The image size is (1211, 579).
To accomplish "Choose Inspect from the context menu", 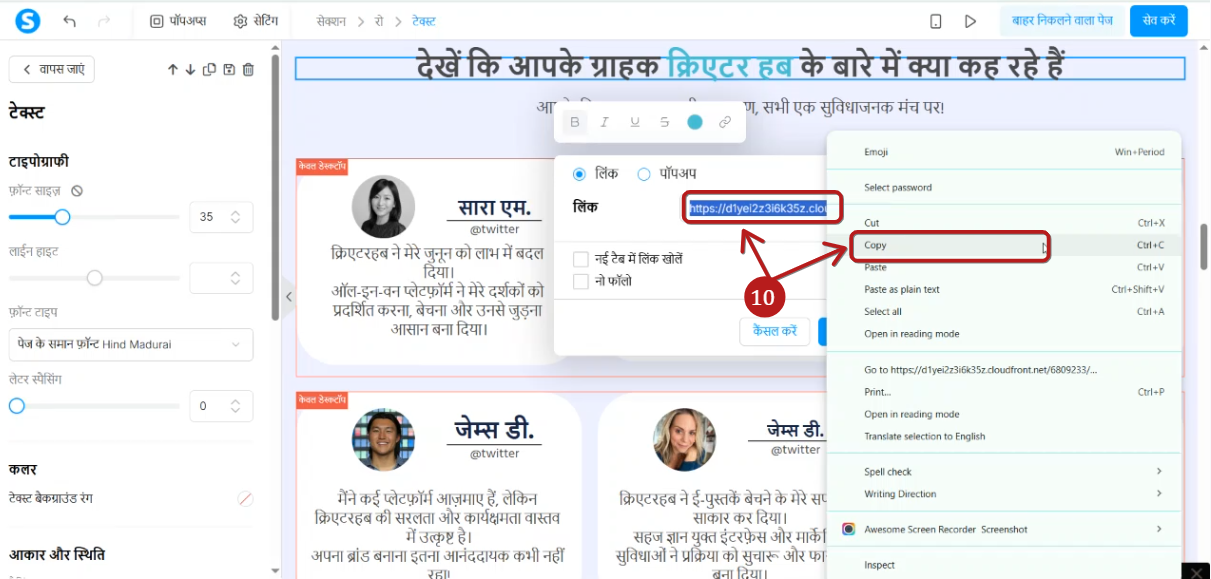I will click(1004, 565).
